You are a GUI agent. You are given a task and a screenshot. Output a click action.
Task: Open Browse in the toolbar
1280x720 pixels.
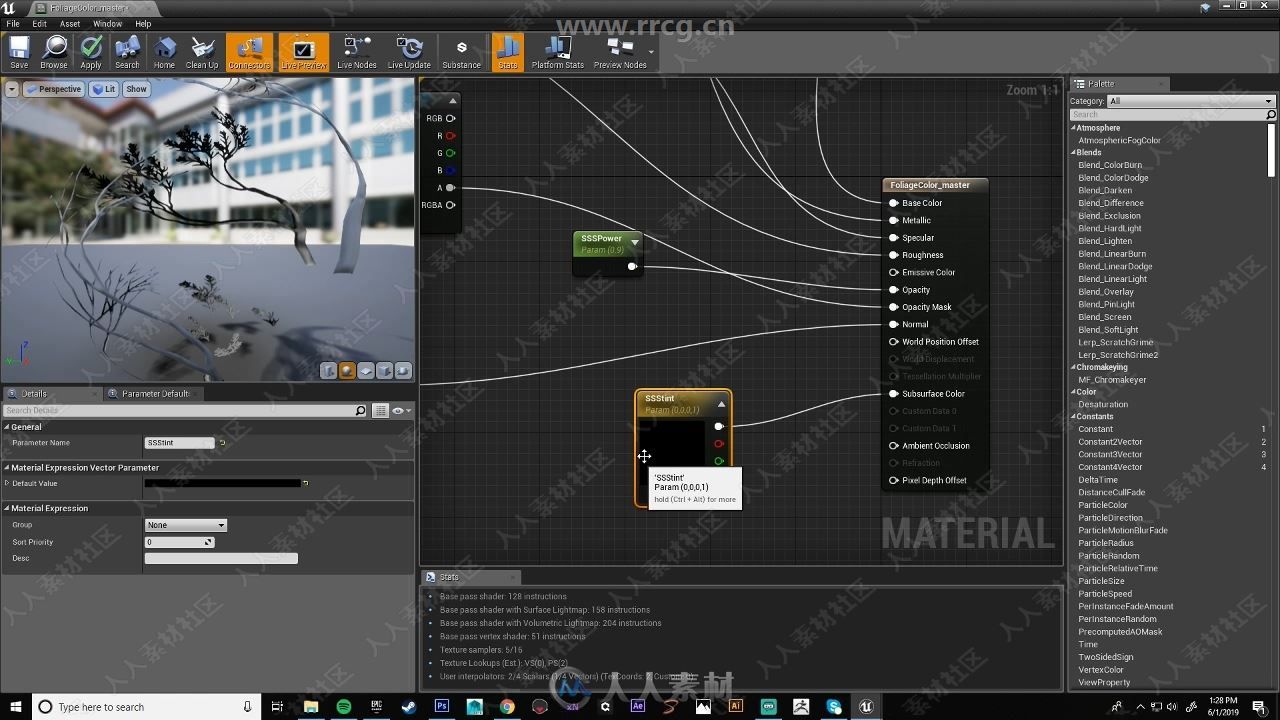click(54, 53)
